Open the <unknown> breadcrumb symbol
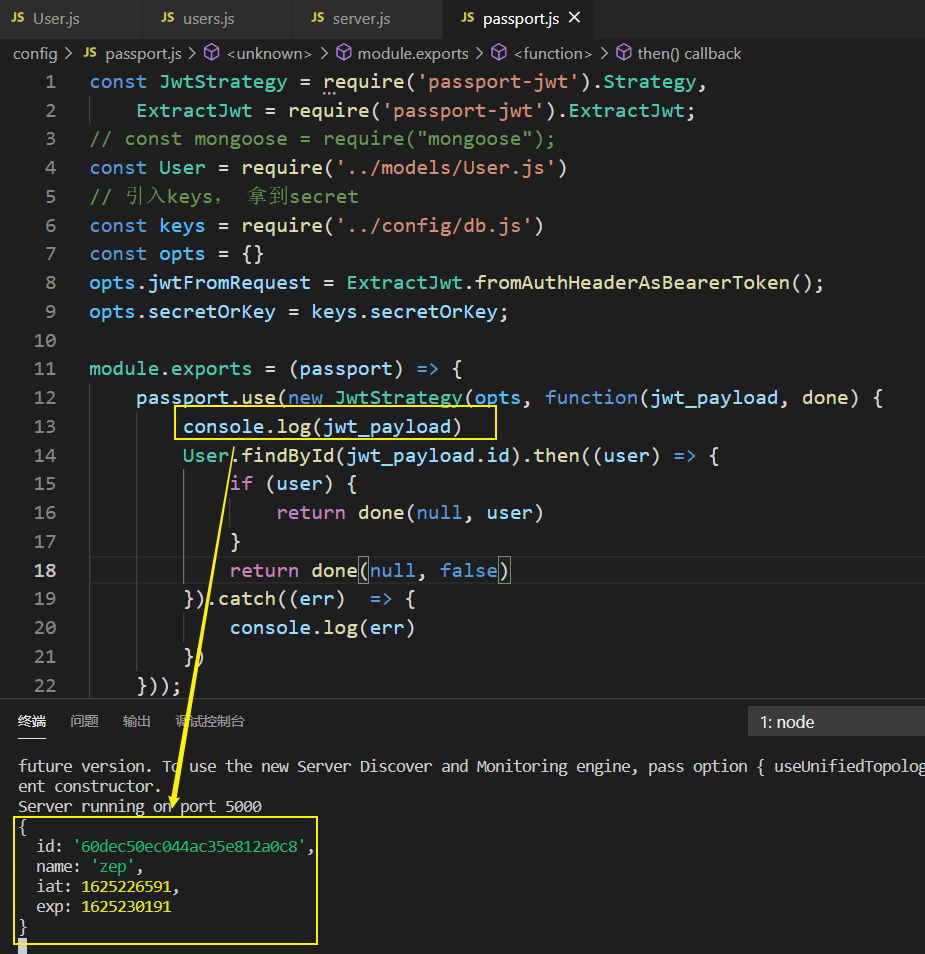This screenshot has width=925, height=954. point(268,54)
